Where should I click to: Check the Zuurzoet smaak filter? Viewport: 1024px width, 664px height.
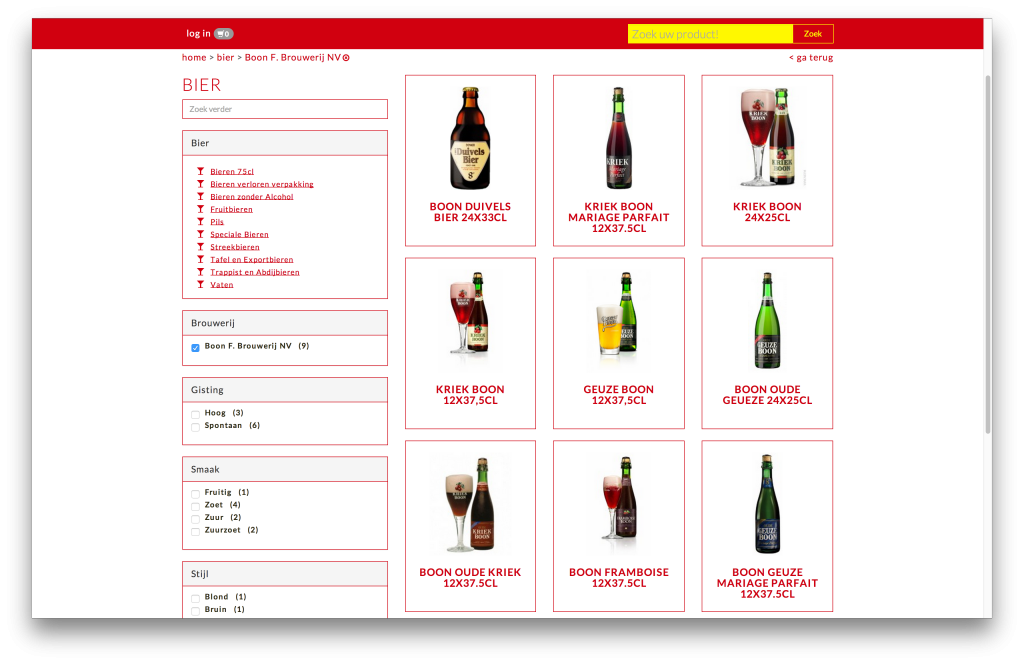(x=195, y=531)
